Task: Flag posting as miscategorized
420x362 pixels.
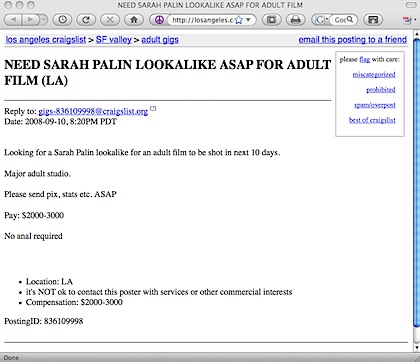Action: (374, 74)
